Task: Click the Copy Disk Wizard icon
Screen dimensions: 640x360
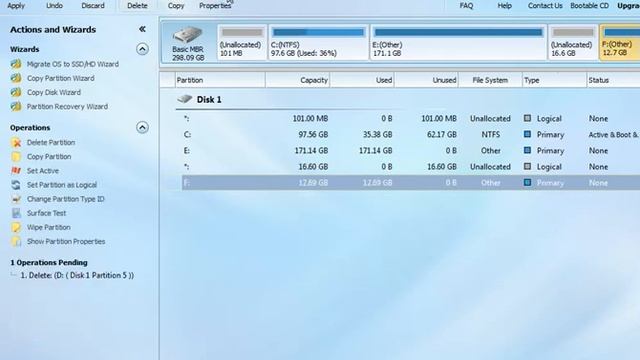Action: point(16,92)
